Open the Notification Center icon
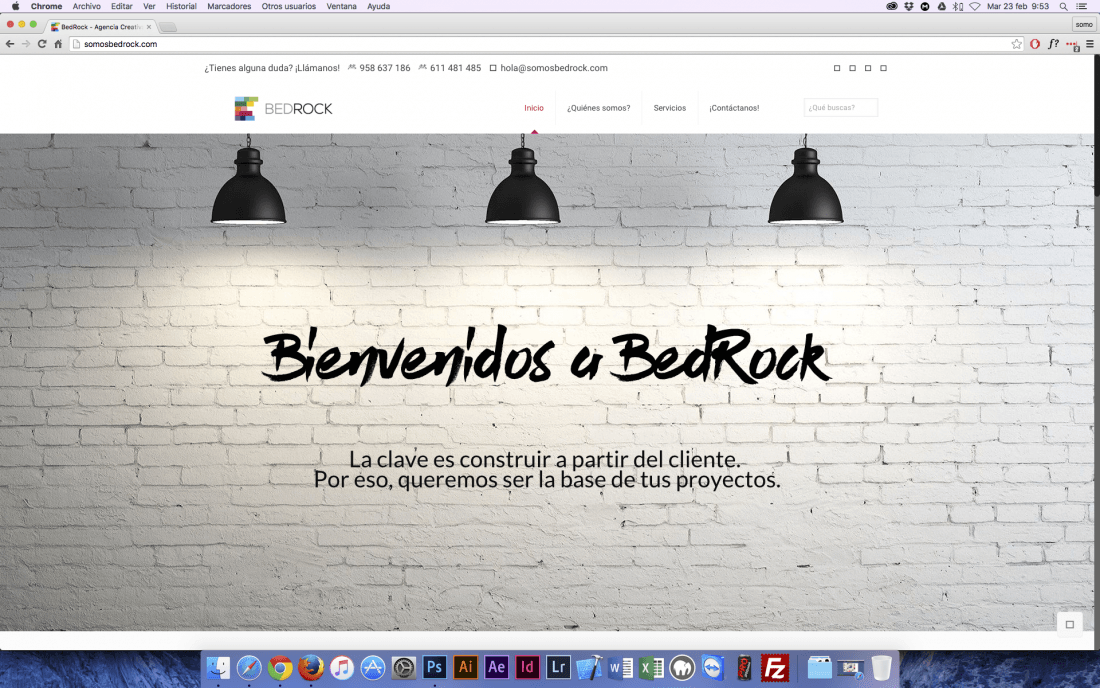The width and height of the screenshot is (1100, 688). tap(1082, 6)
